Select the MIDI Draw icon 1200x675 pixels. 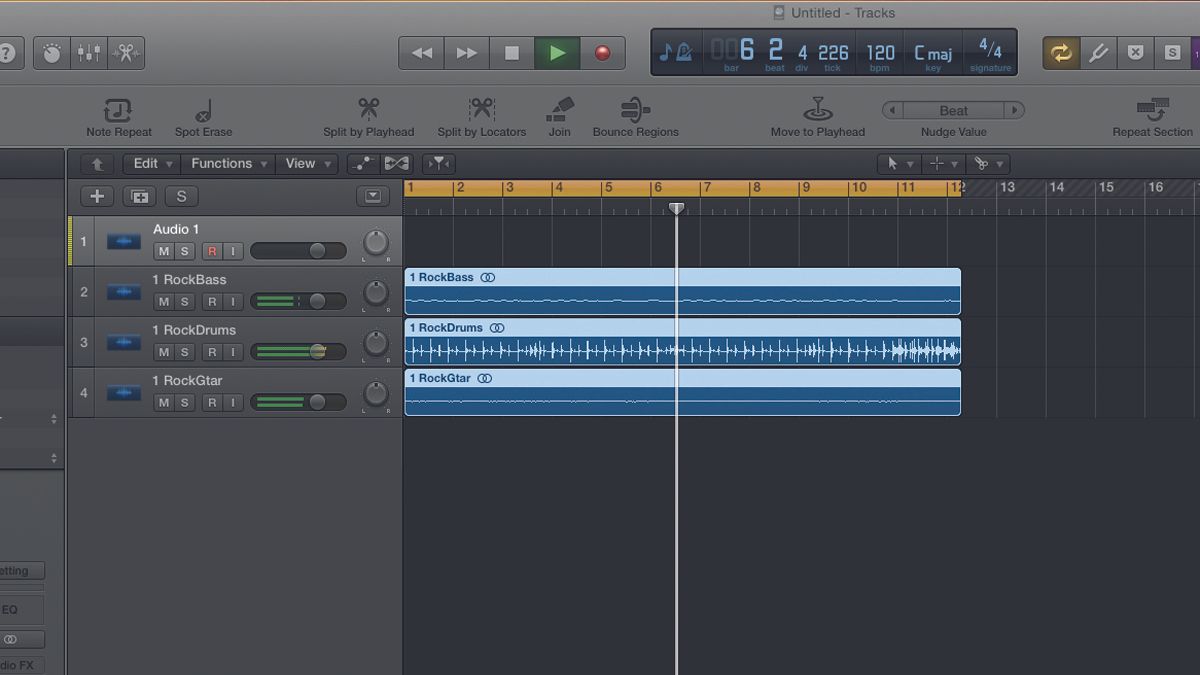[362, 163]
